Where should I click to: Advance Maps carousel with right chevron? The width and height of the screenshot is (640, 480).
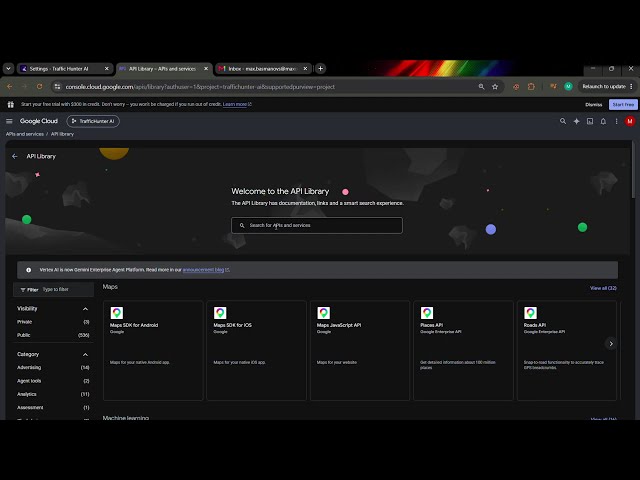pyautogui.click(x=611, y=344)
